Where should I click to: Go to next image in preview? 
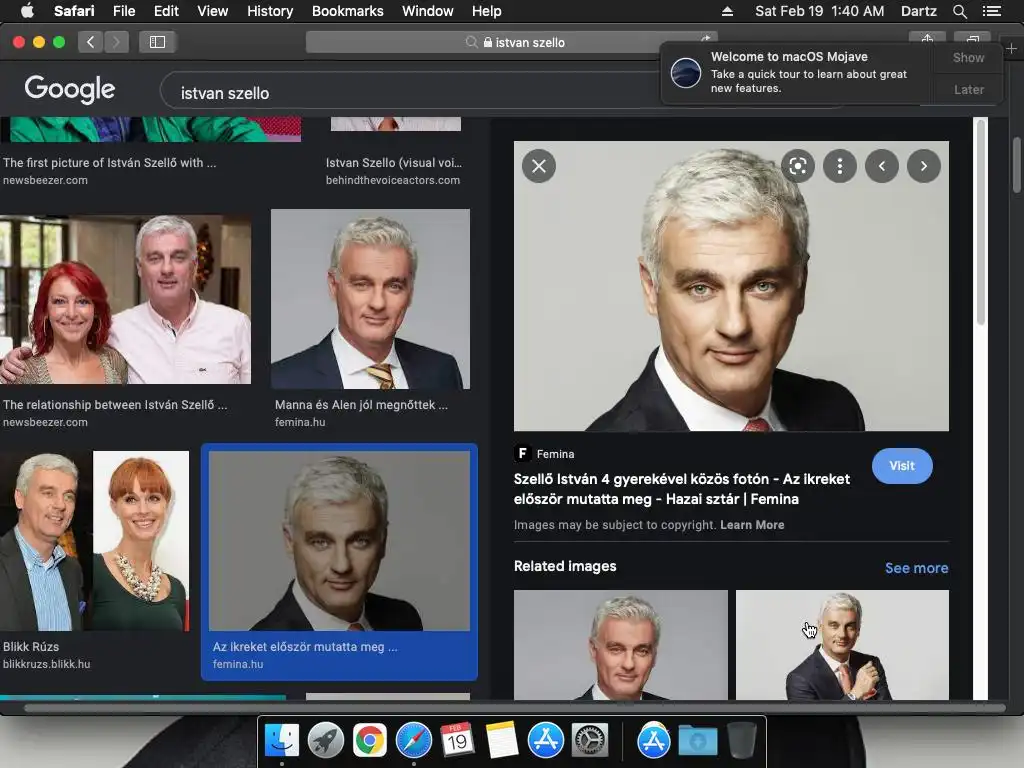[x=923, y=166]
